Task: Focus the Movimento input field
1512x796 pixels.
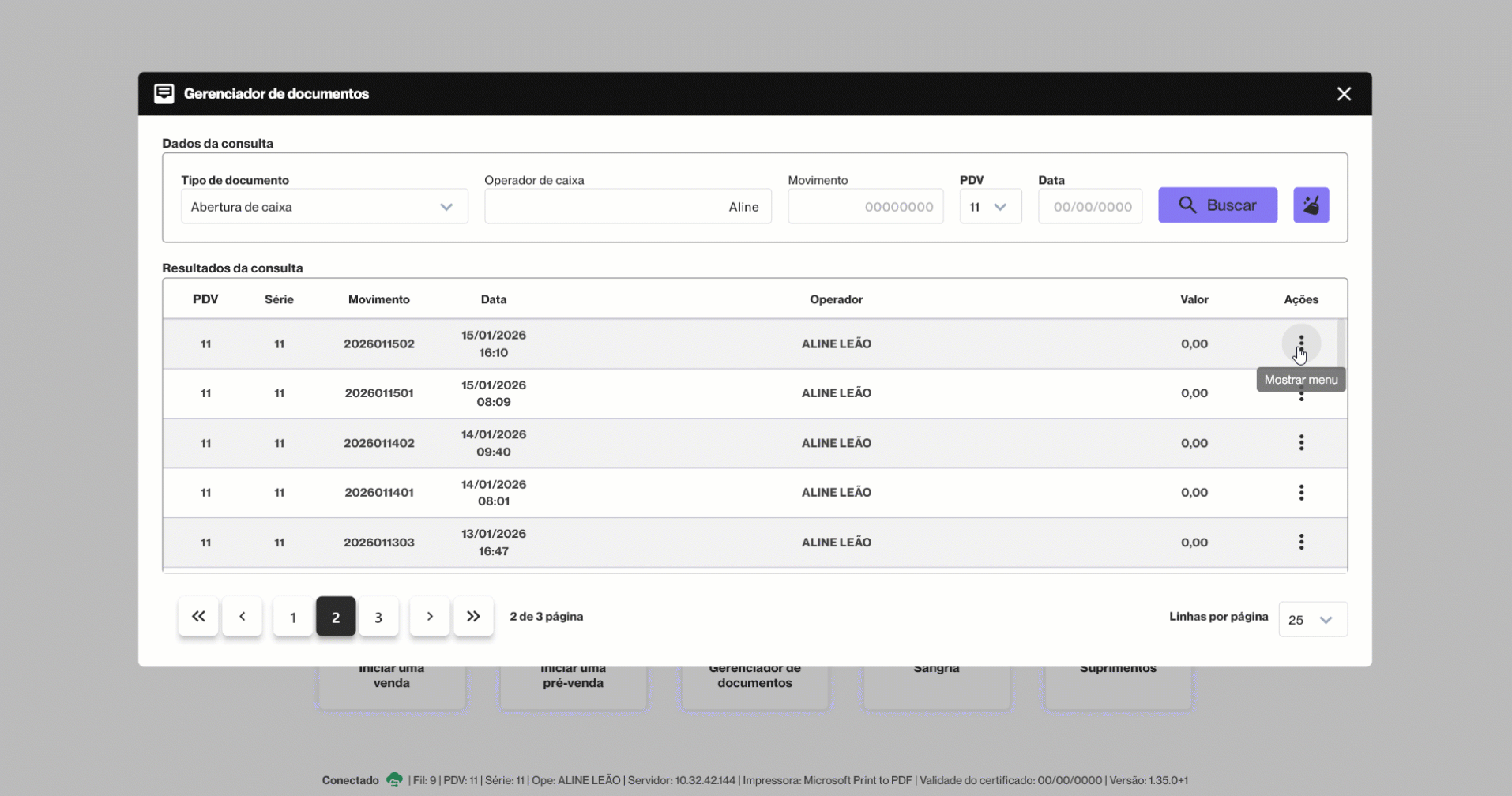Action: [x=865, y=207]
